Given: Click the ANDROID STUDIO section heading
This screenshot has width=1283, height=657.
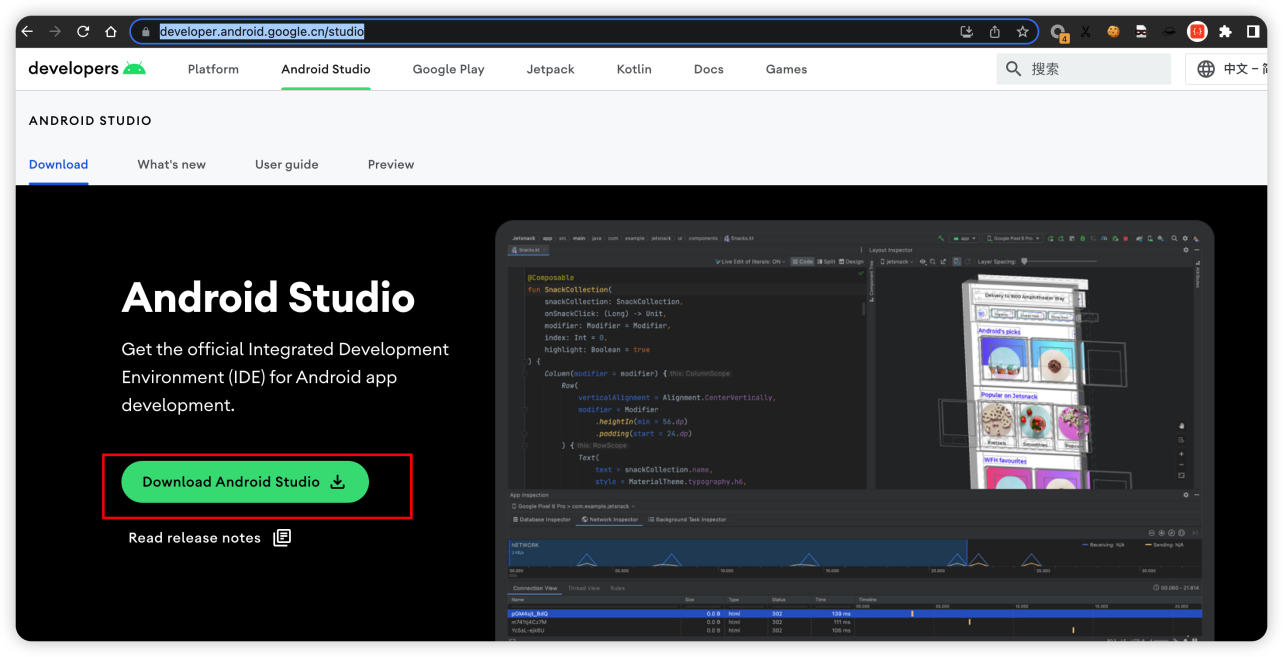Looking at the screenshot, I should coord(90,121).
